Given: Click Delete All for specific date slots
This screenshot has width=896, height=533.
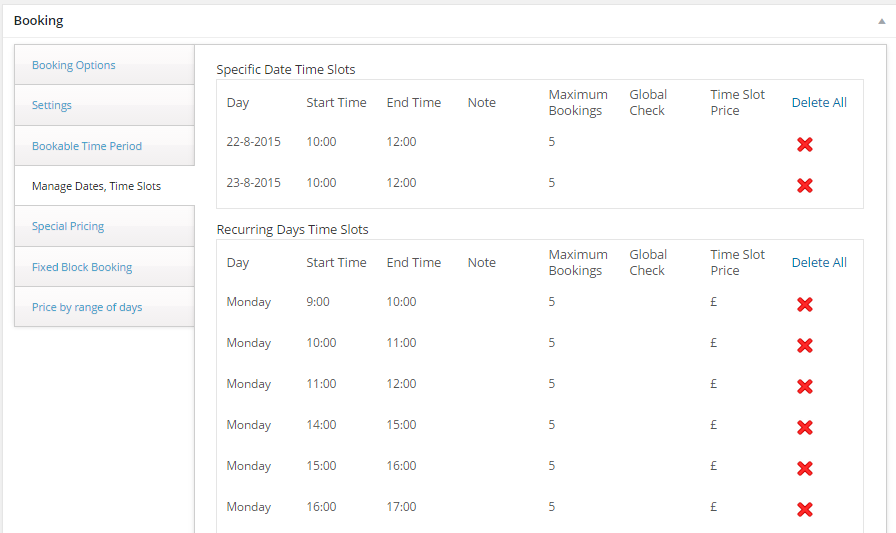Looking at the screenshot, I should tap(819, 102).
